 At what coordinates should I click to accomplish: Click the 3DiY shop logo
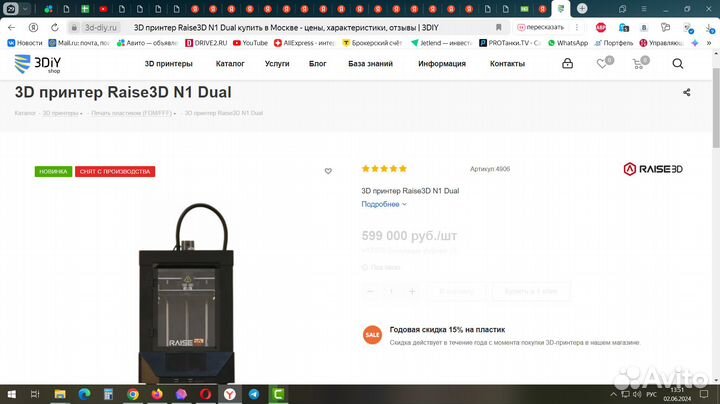38,64
